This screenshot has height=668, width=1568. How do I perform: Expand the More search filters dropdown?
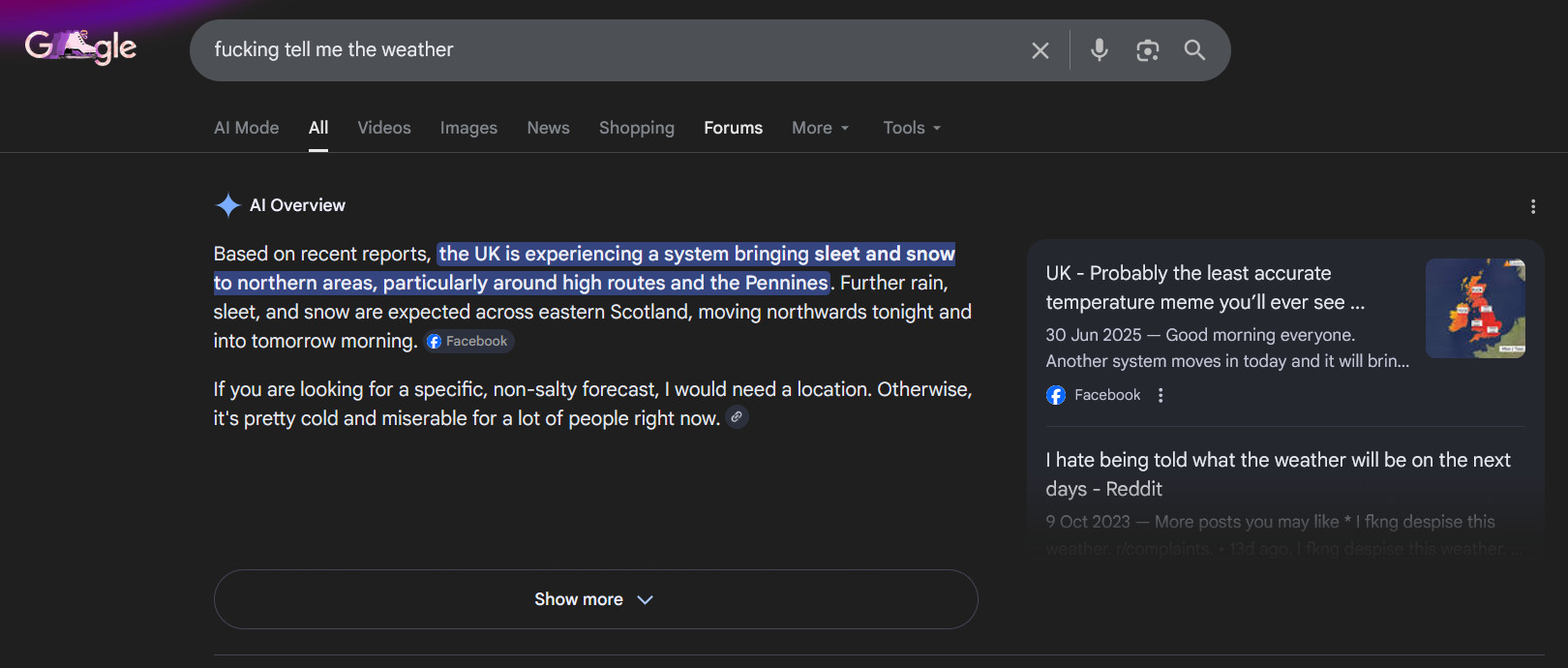[x=820, y=128]
